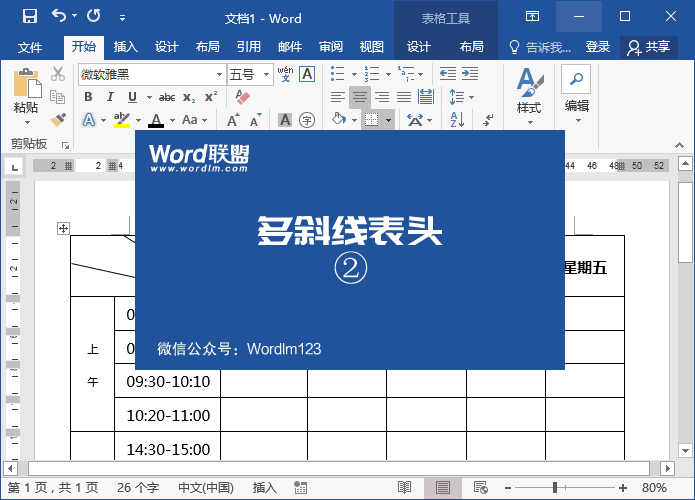Increase font size with the grow font icon
Image resolution: width=695 pixels, height=500 pixels.
pyautogui.click(x=233, y=120)
